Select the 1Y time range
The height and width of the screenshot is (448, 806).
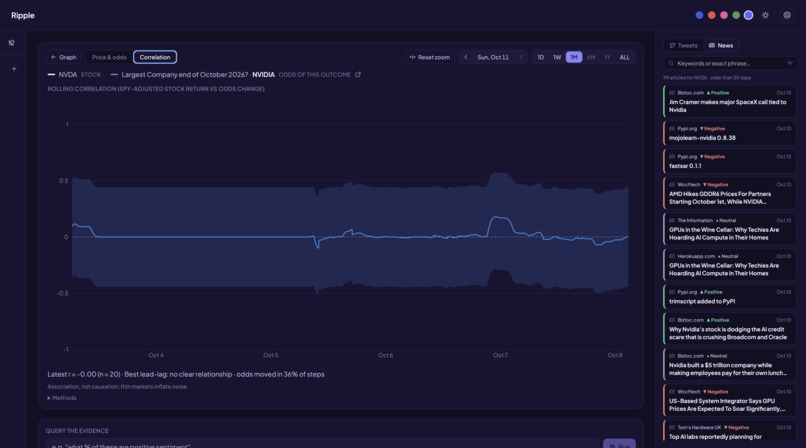[607, 57]
